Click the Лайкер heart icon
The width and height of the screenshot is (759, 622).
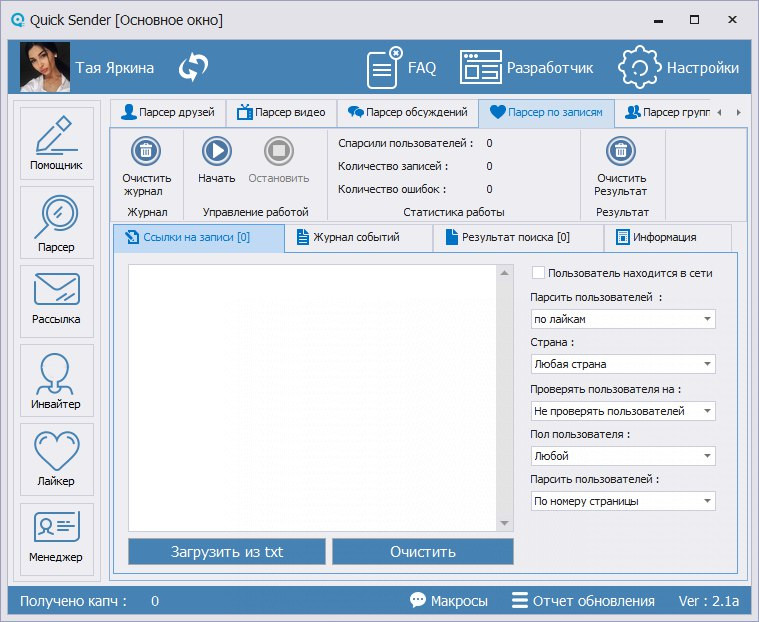coord(57,458)
